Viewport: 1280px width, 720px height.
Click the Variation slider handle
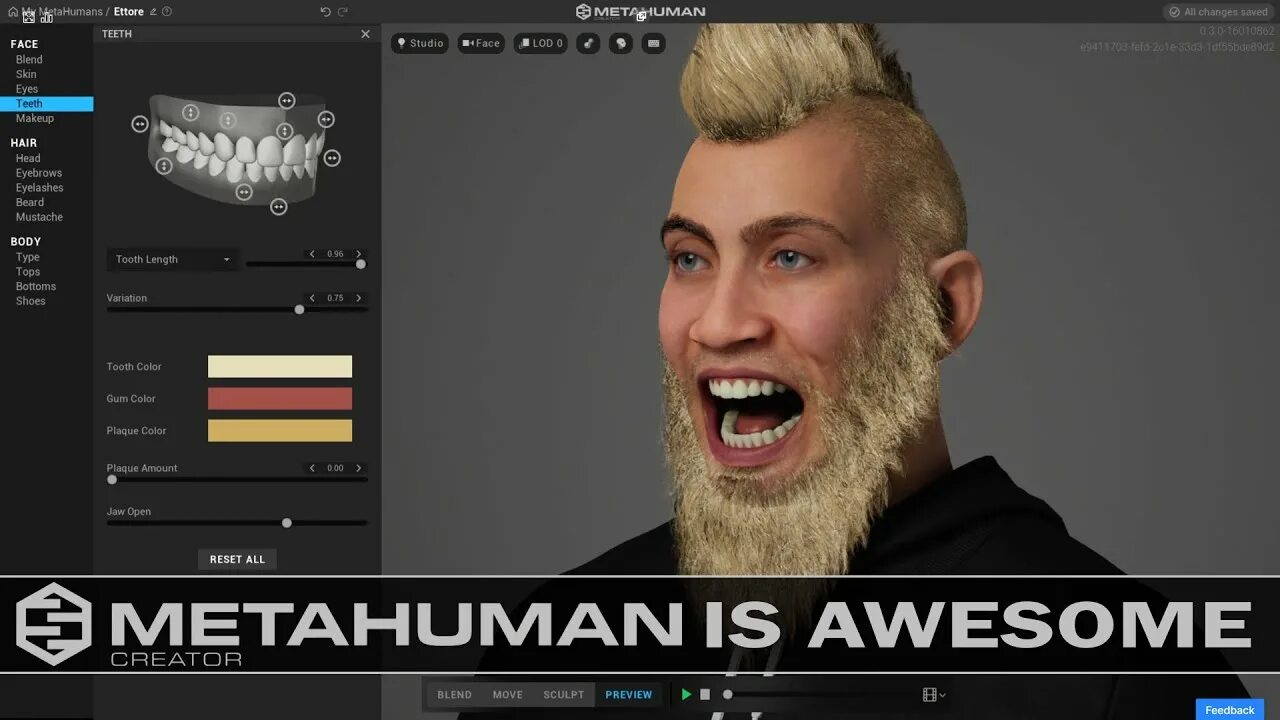[299, 309]
